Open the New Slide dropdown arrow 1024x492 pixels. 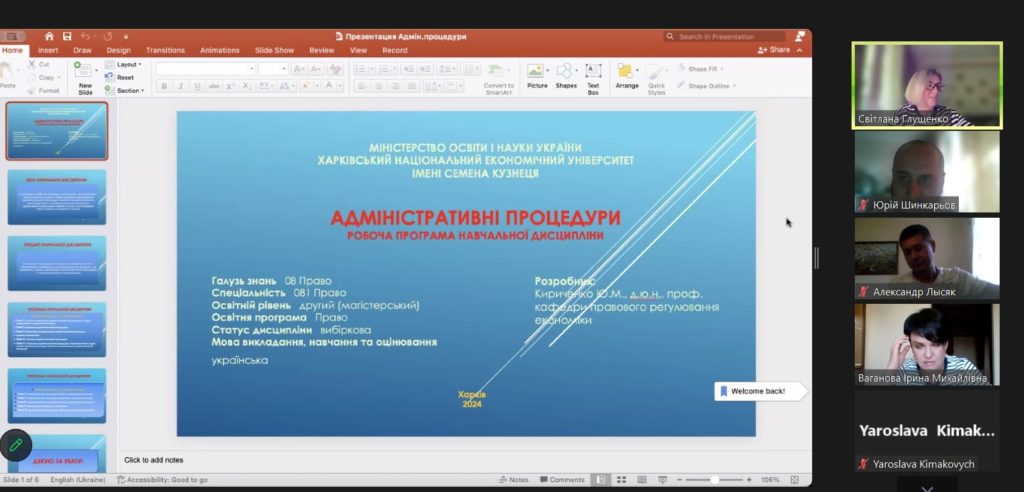point(97,70)
